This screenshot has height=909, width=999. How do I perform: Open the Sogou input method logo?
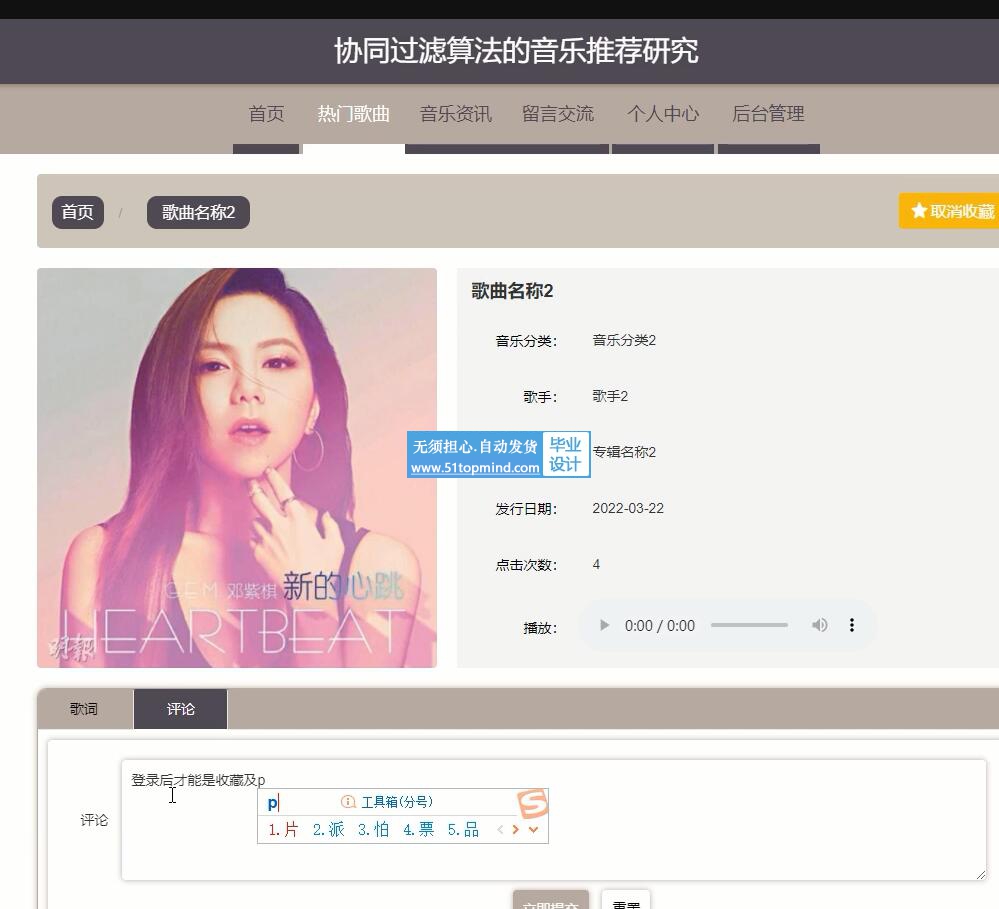click(533, 803)
